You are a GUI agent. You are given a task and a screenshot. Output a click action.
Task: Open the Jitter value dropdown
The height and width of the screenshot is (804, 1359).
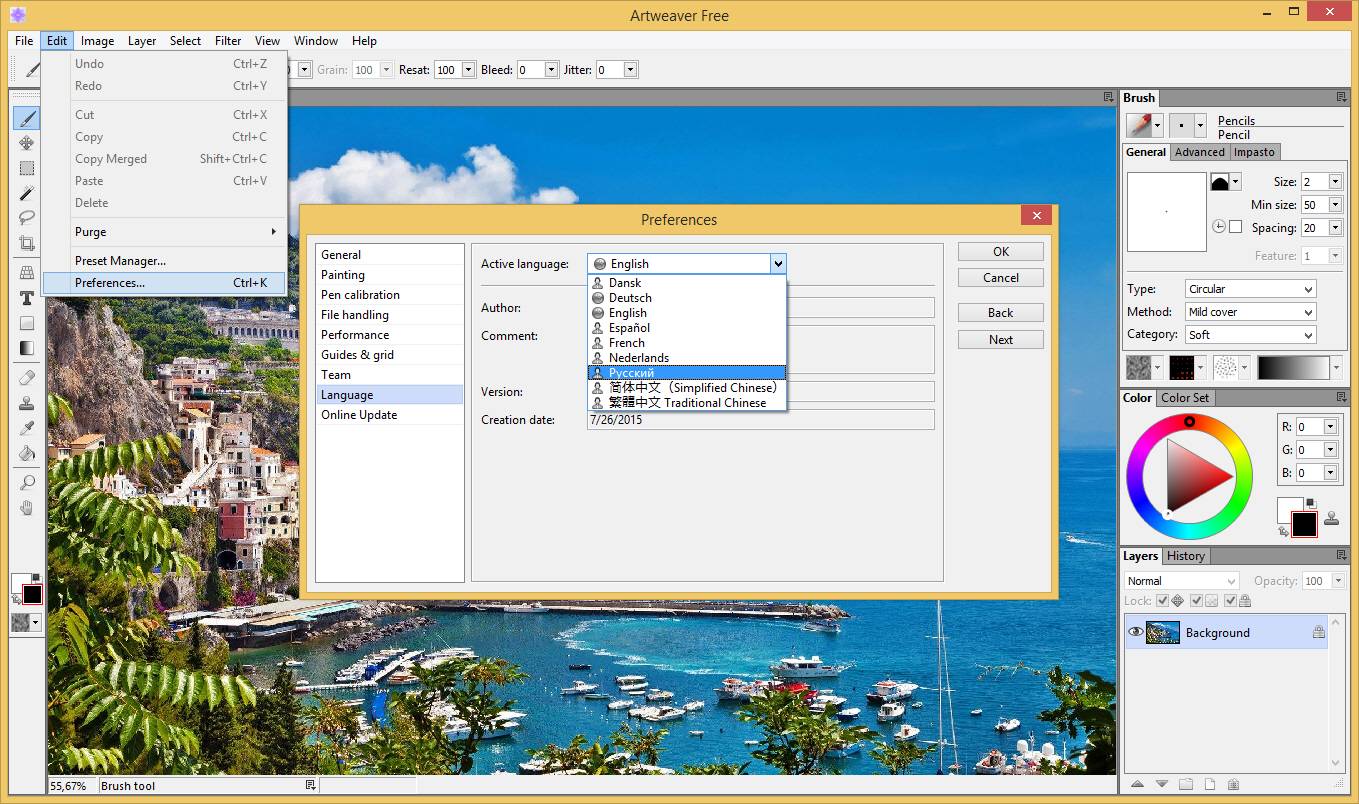[630, 70]
